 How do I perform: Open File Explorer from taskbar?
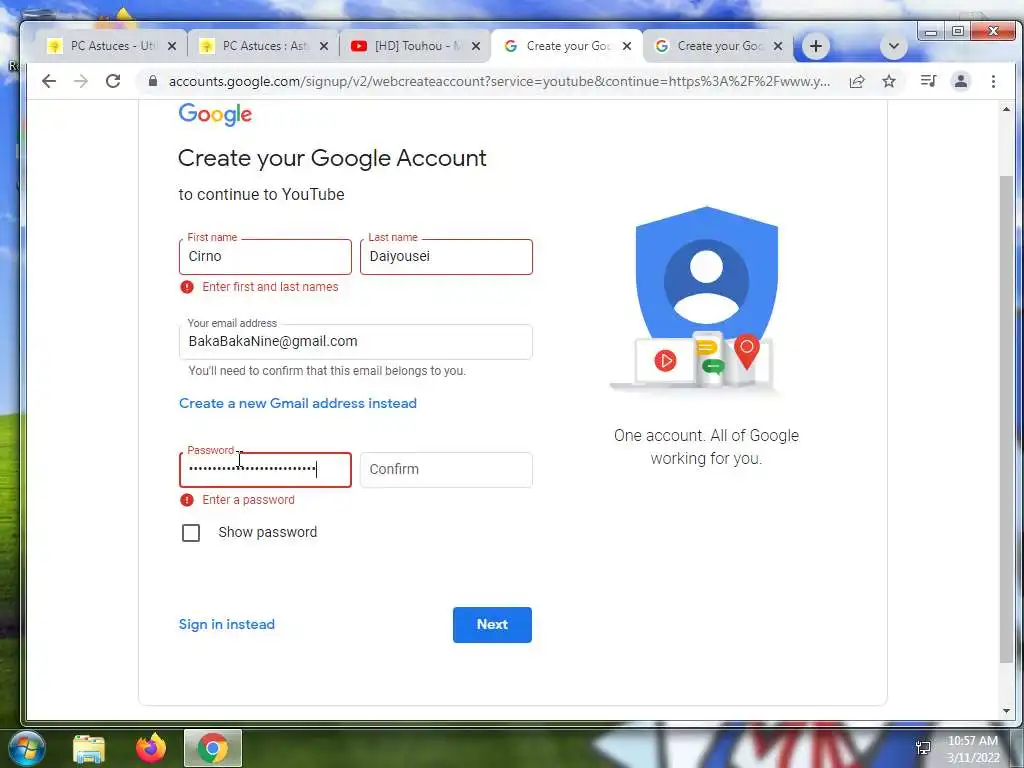(x=89, y=748)
